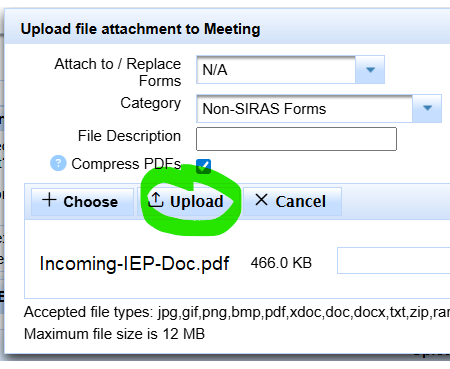Image resolution: width=450 pixels, height=369 pixels.
Task: Click the X icon beside Cancel
Action: click(x=261, y=200)
